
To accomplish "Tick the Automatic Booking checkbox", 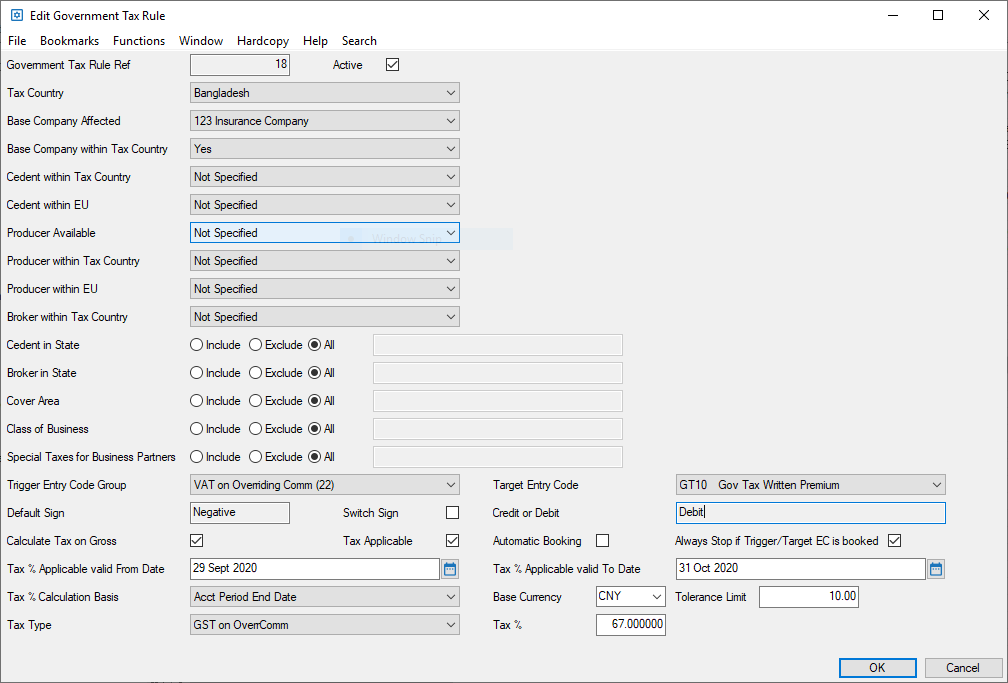I will (602, 541).
